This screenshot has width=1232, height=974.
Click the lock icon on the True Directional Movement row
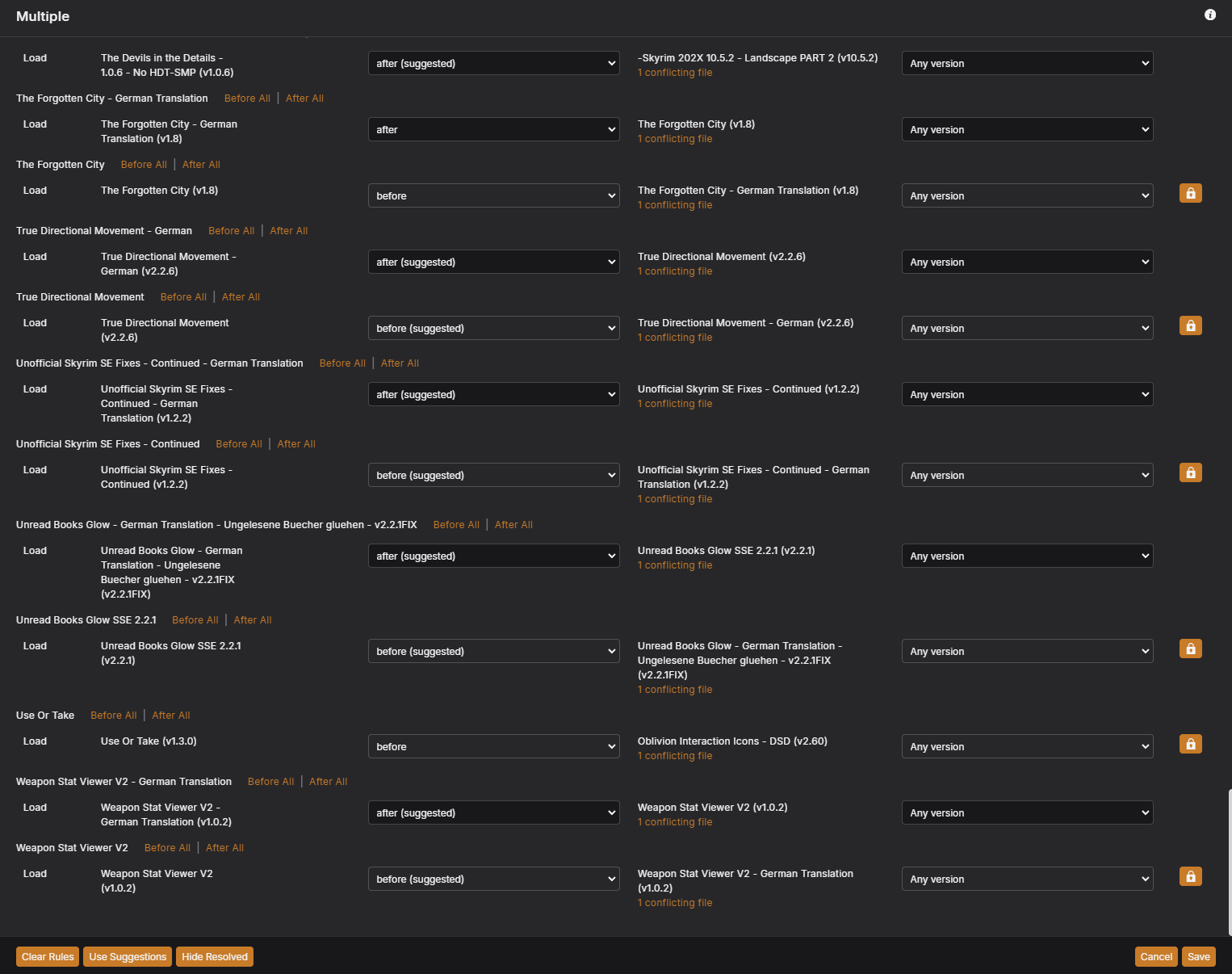pyautogui.click(x=1190, y=325)
